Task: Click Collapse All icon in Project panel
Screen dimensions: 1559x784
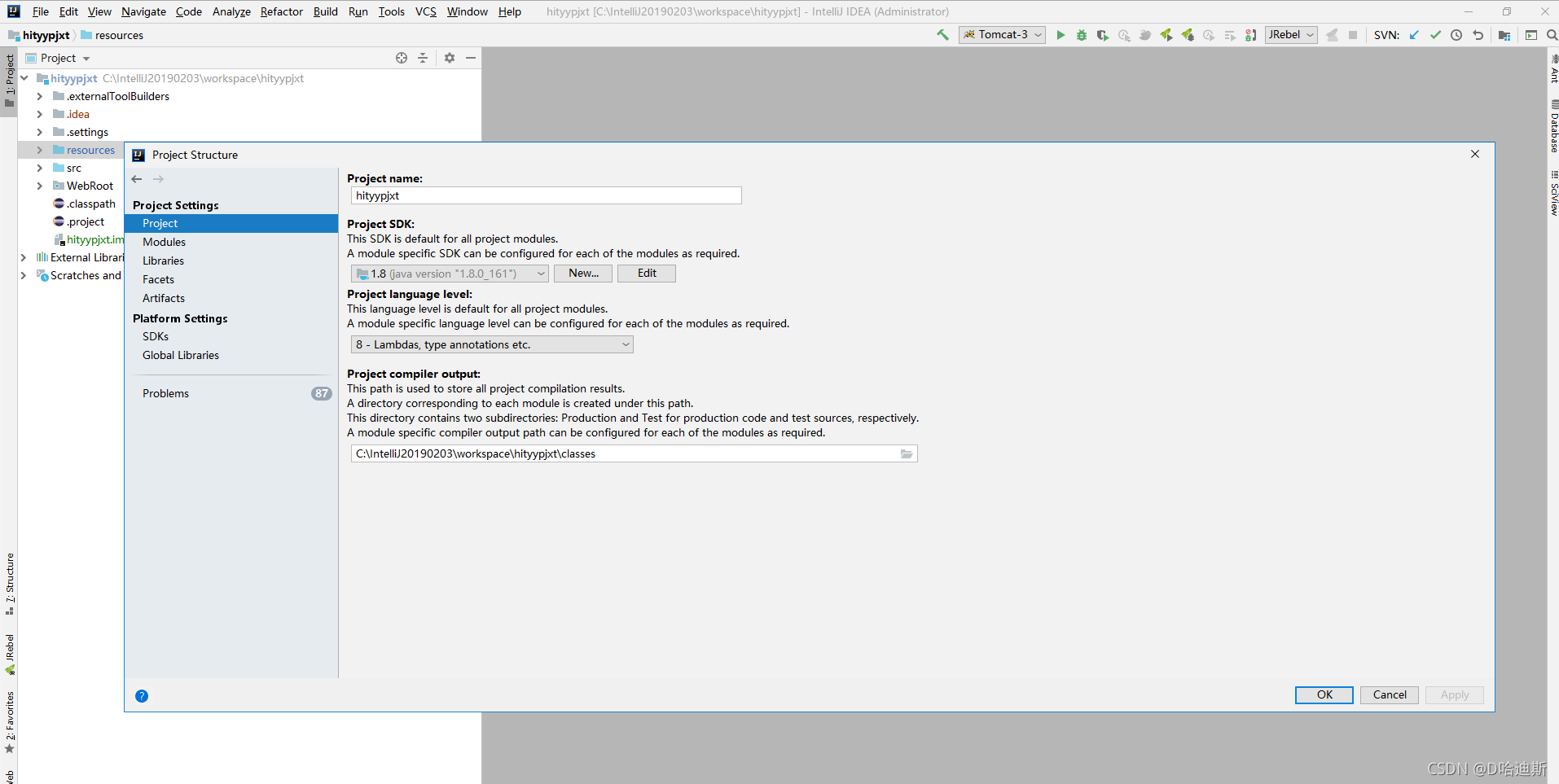Action: click(x=423, y=58)
